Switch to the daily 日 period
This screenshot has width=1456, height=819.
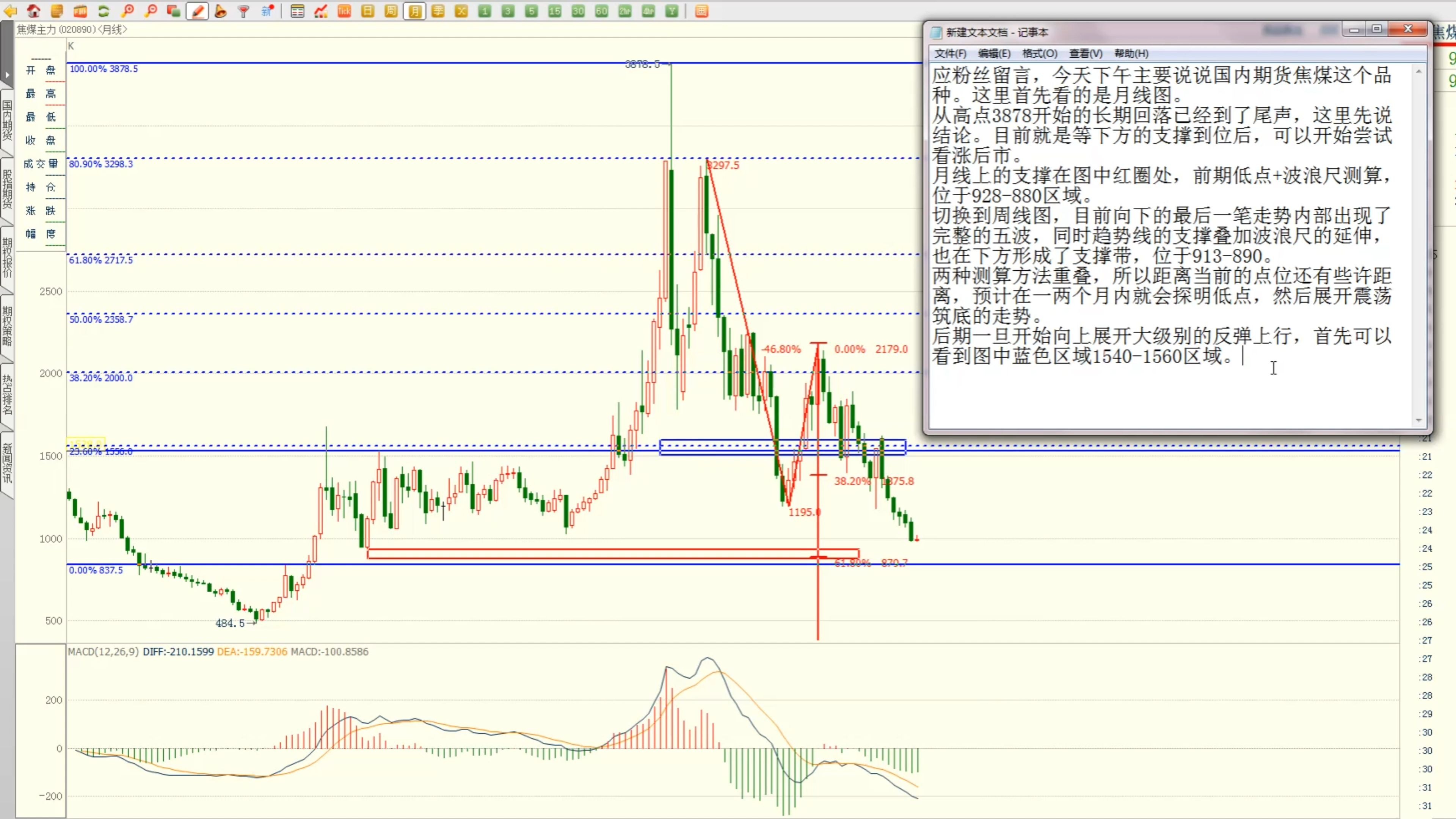[368, 11]
